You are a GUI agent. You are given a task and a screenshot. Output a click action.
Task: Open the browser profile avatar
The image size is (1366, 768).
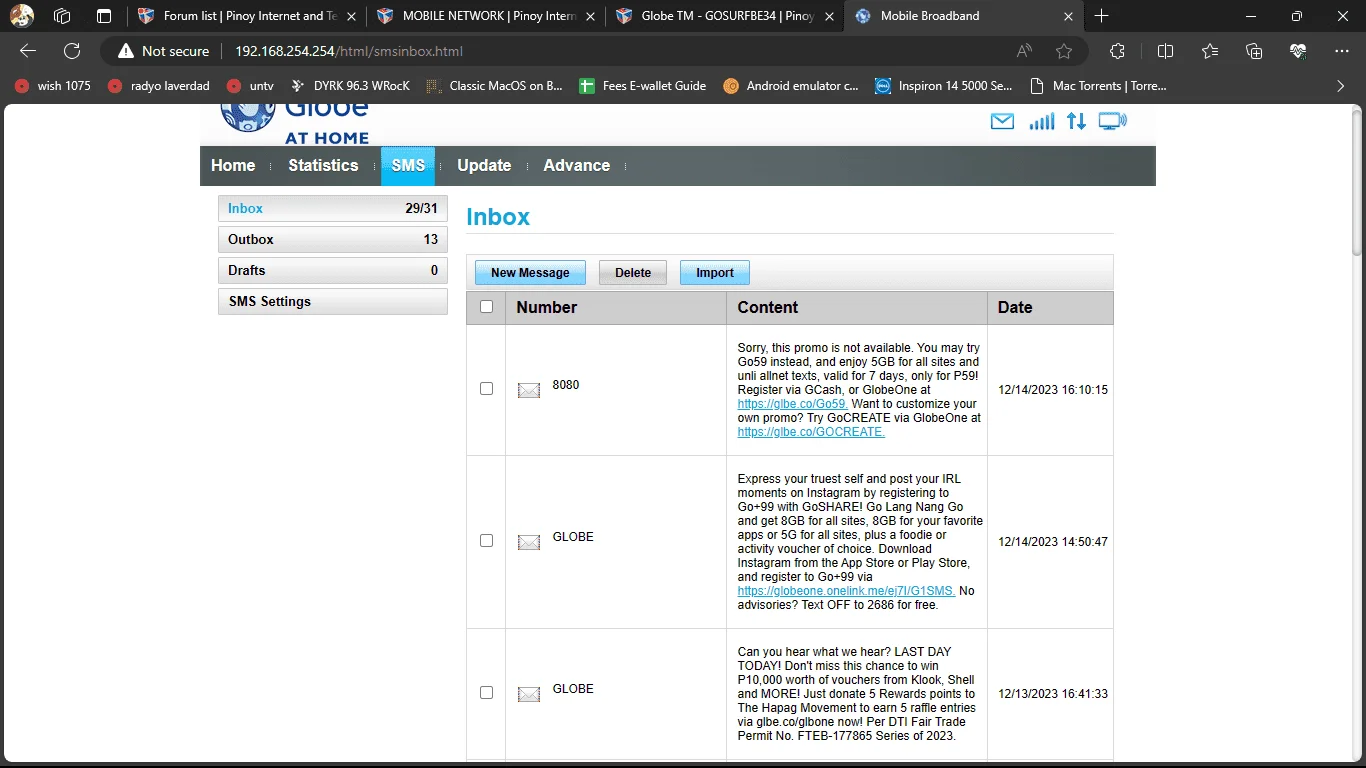click(x=22, y=16)
